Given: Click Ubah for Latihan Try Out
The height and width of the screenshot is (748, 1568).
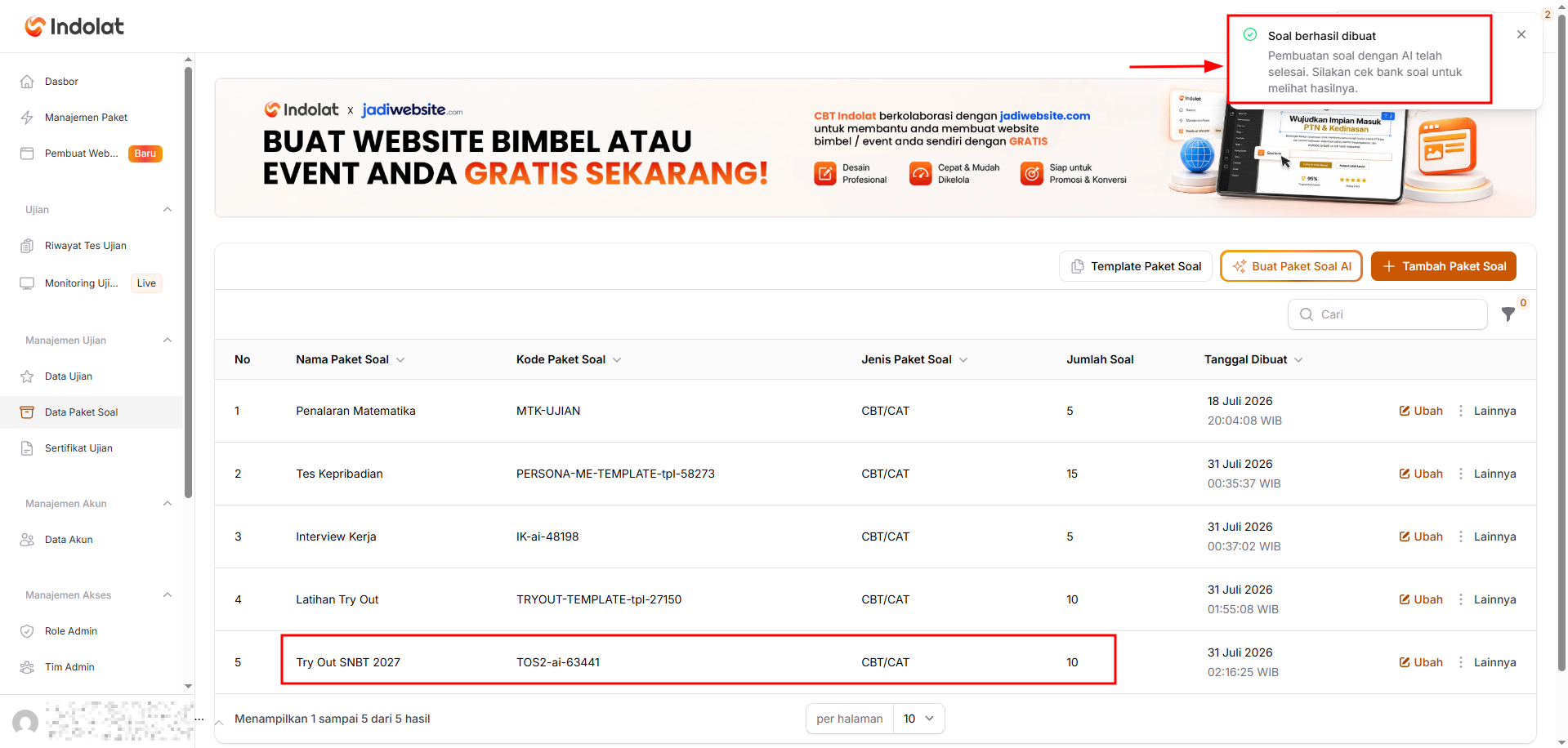Looking at the screenshot, I should [1421, 599].
